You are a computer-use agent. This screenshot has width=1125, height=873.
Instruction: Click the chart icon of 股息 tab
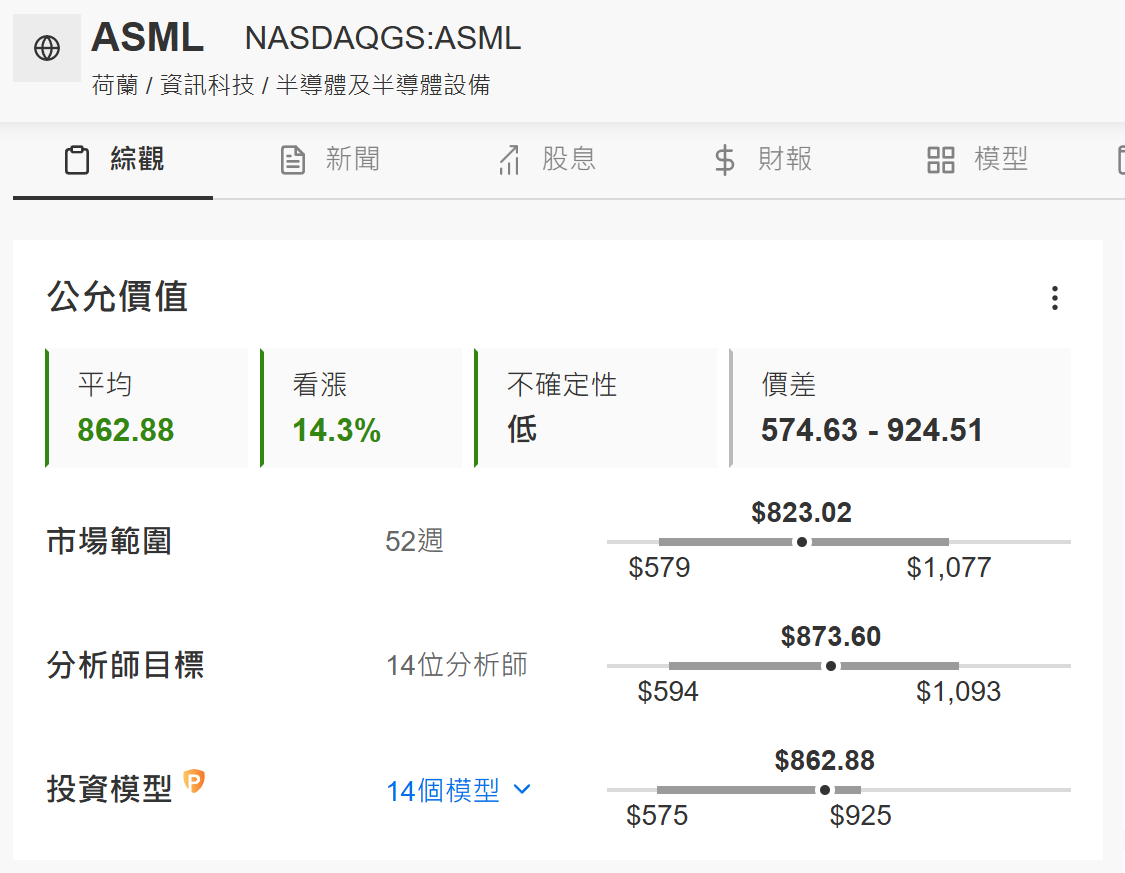(509, 160)
